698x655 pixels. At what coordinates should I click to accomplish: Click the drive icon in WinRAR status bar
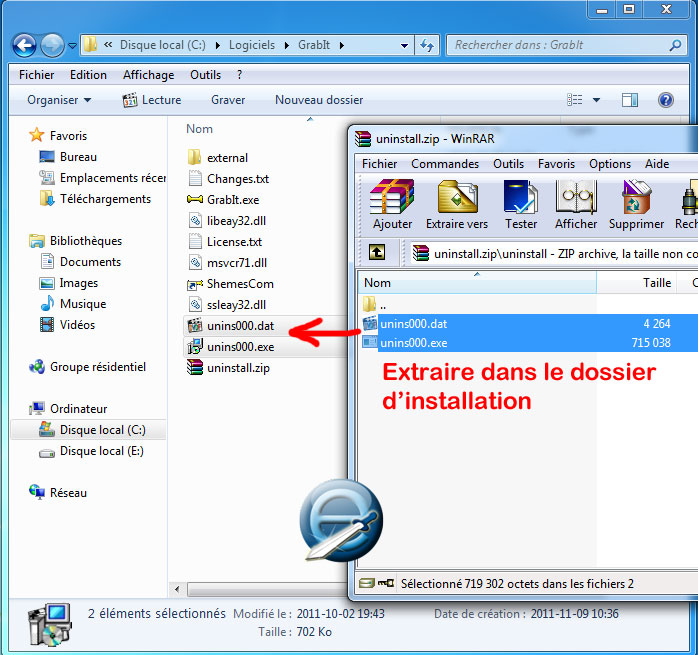point(367,583)
